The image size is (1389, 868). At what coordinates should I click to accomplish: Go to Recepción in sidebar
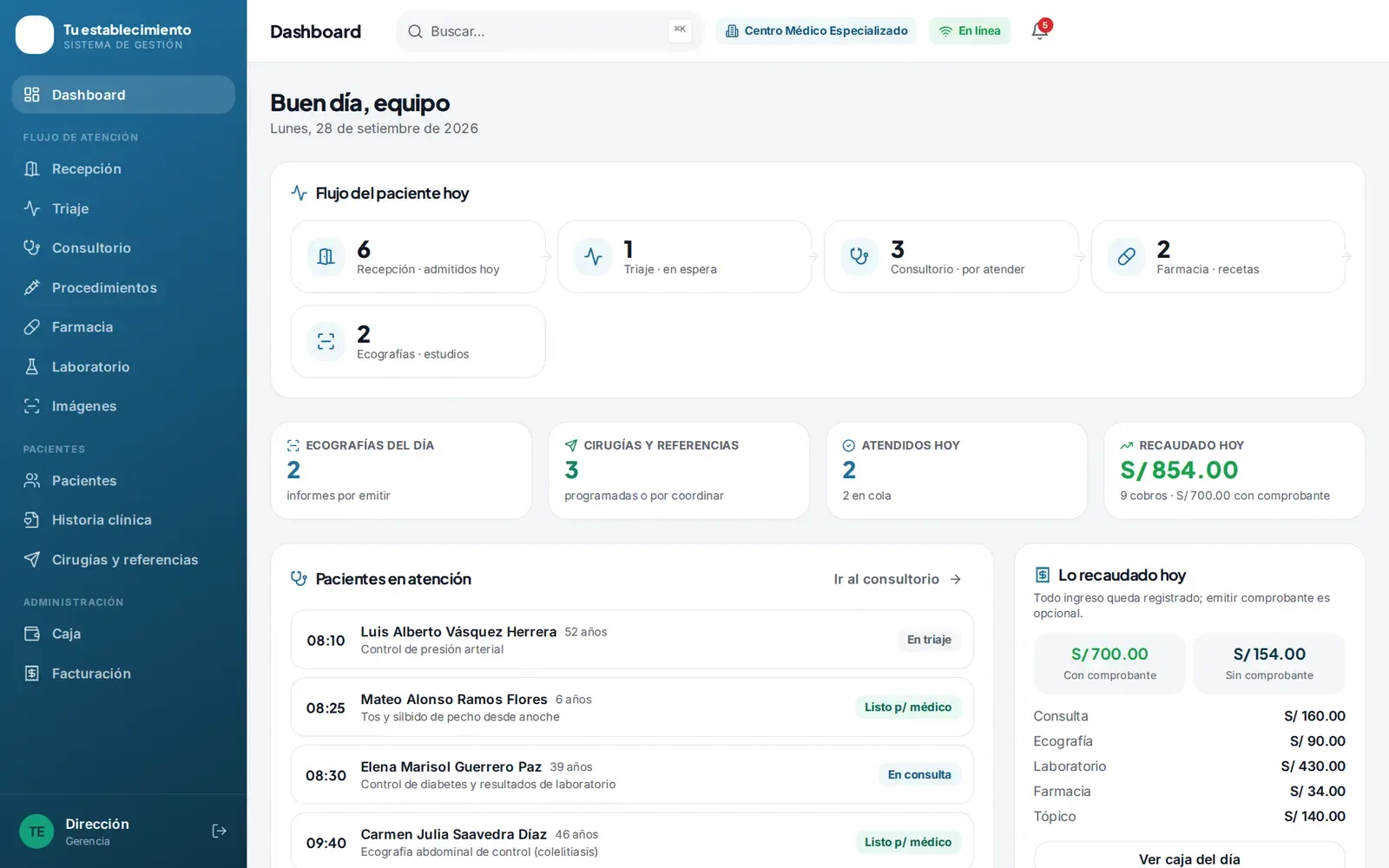click(123, 168)
